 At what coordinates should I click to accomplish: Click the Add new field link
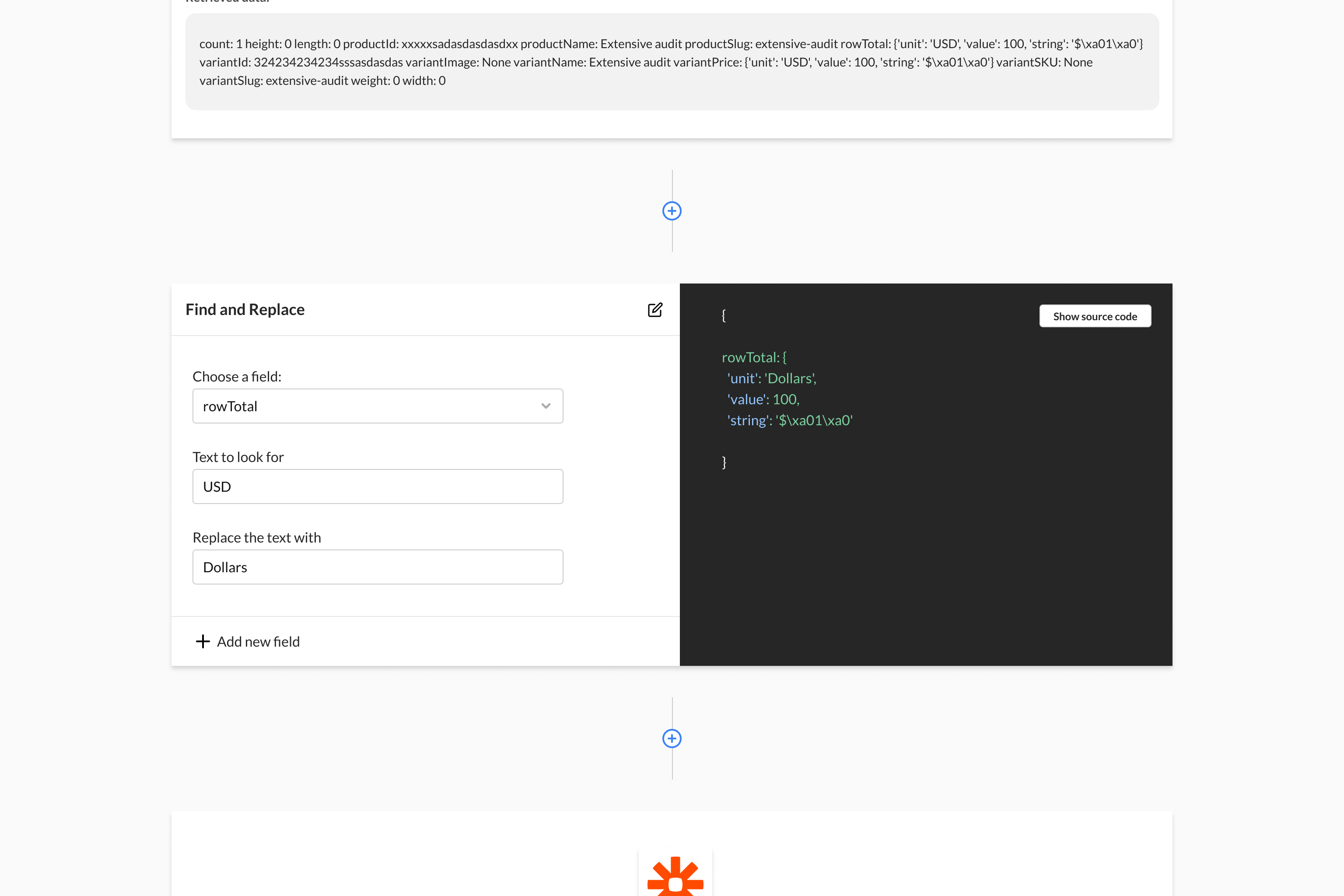pos(258,641)
